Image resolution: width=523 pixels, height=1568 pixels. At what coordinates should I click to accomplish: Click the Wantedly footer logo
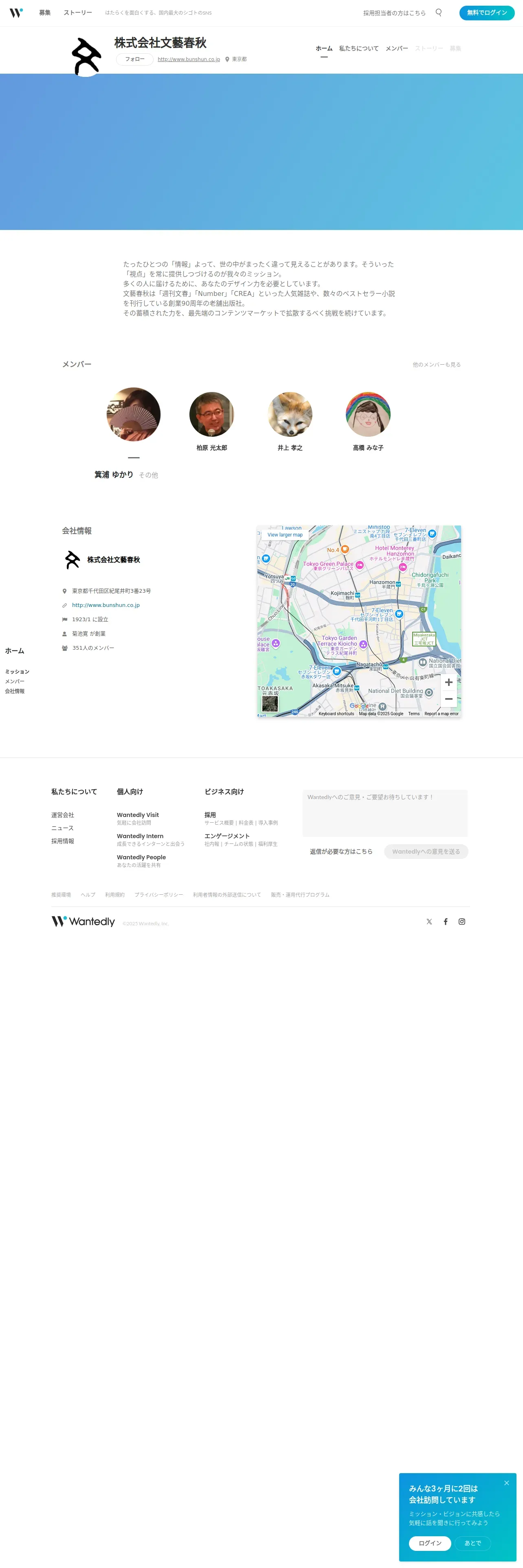pos(83,922)
